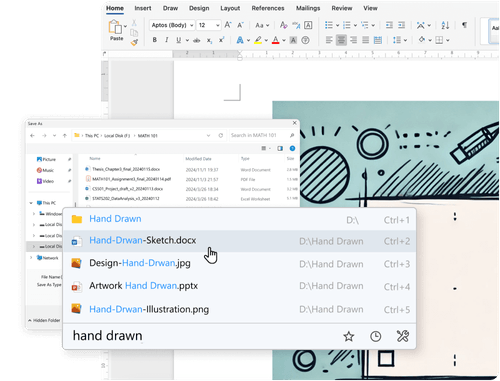Align text left
The width and height of the screenshot is (500, 381).
(329, 40)
